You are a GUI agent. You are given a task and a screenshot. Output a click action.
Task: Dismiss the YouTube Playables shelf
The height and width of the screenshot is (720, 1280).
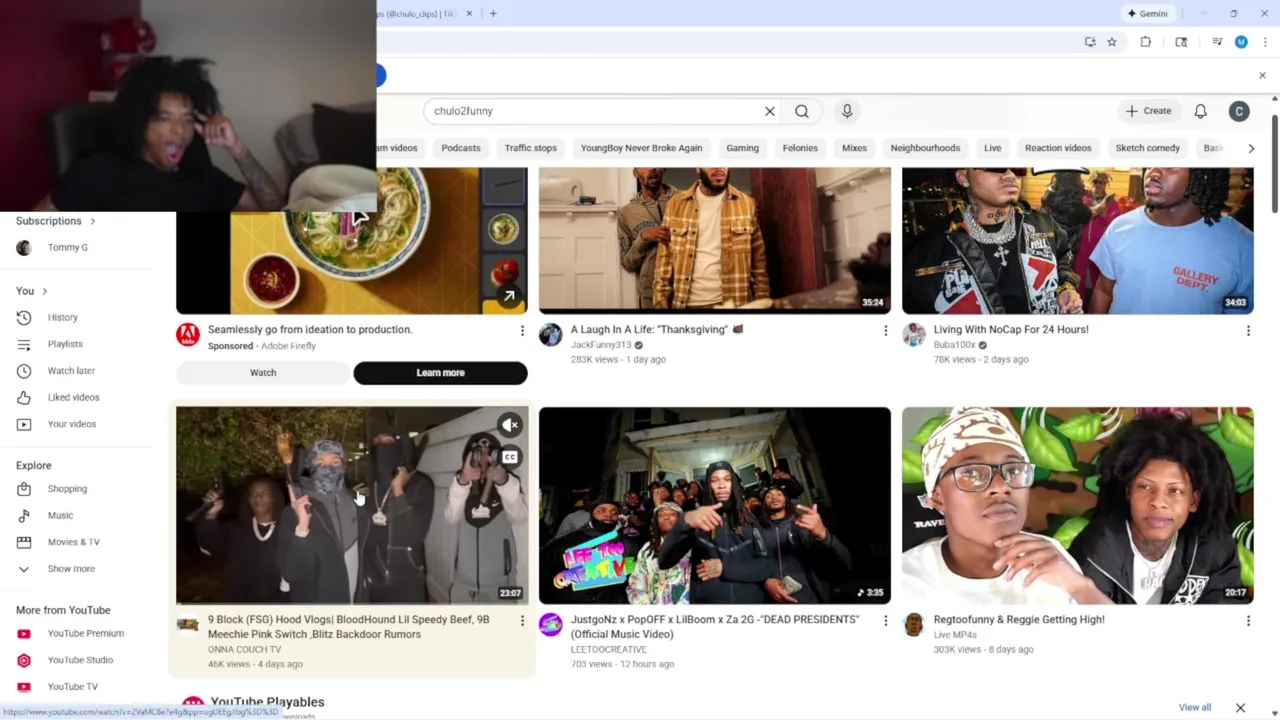click(1240, 708)
